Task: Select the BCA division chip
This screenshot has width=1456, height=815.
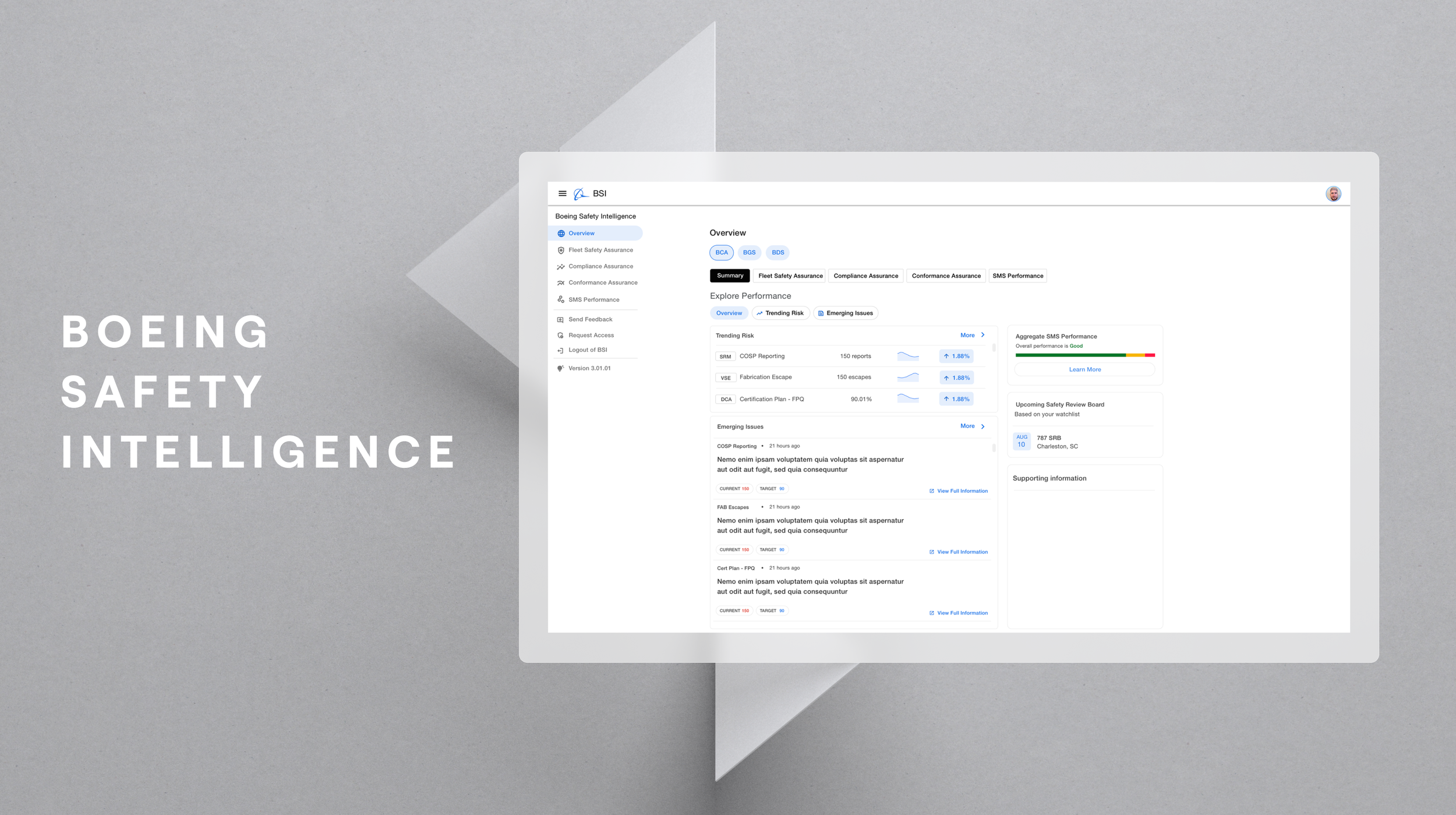Action: 721,252
